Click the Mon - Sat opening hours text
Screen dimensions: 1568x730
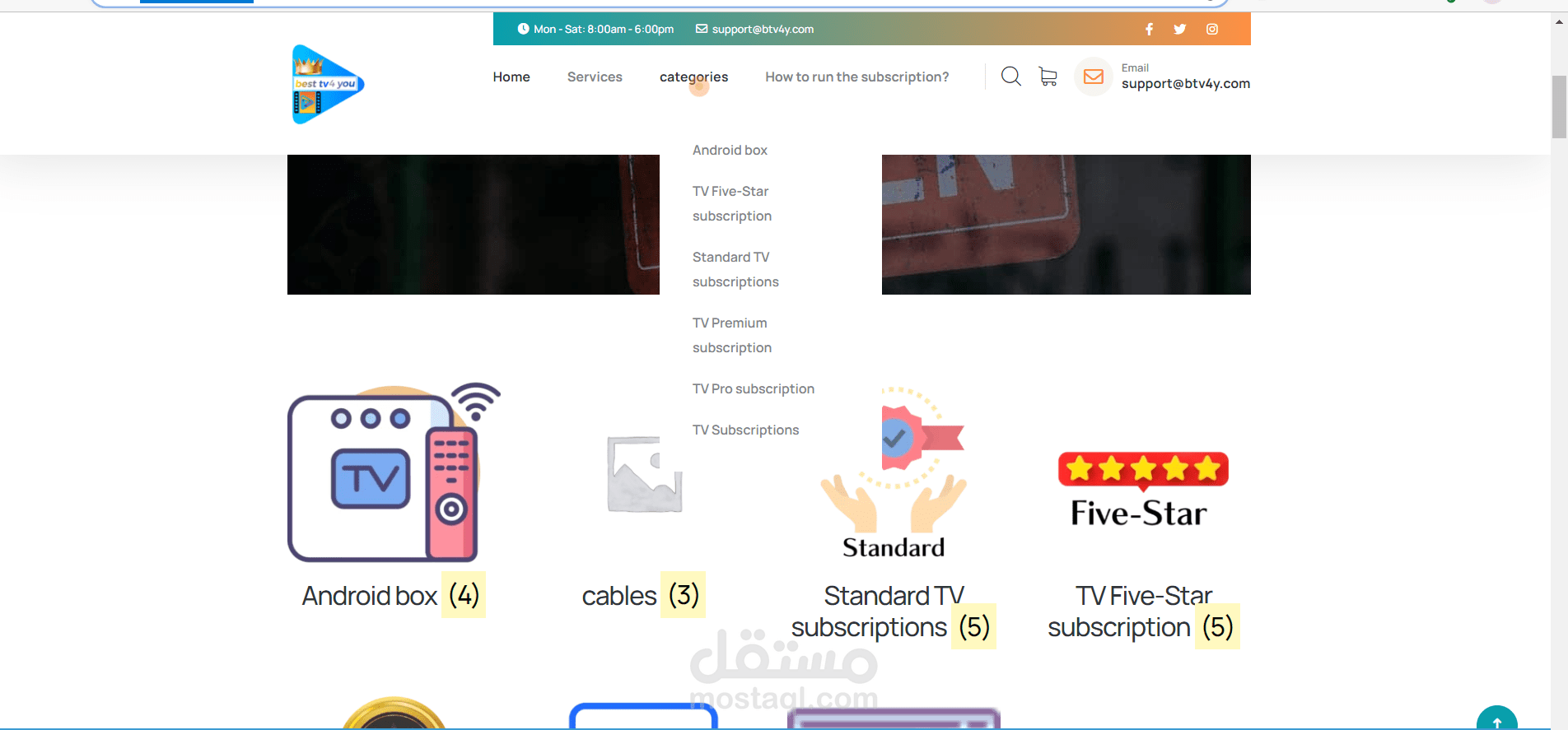[x=604, y=29]
